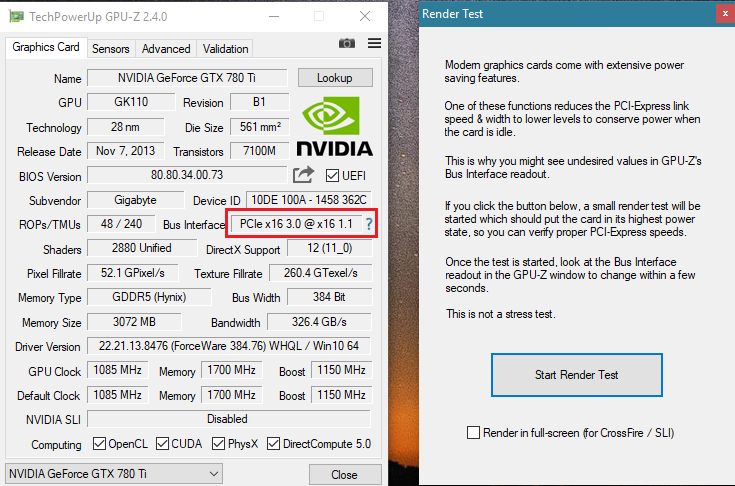
Task: Click the Name field NVIDIA GeForce GTX 780 Ti
Action: 187,78
